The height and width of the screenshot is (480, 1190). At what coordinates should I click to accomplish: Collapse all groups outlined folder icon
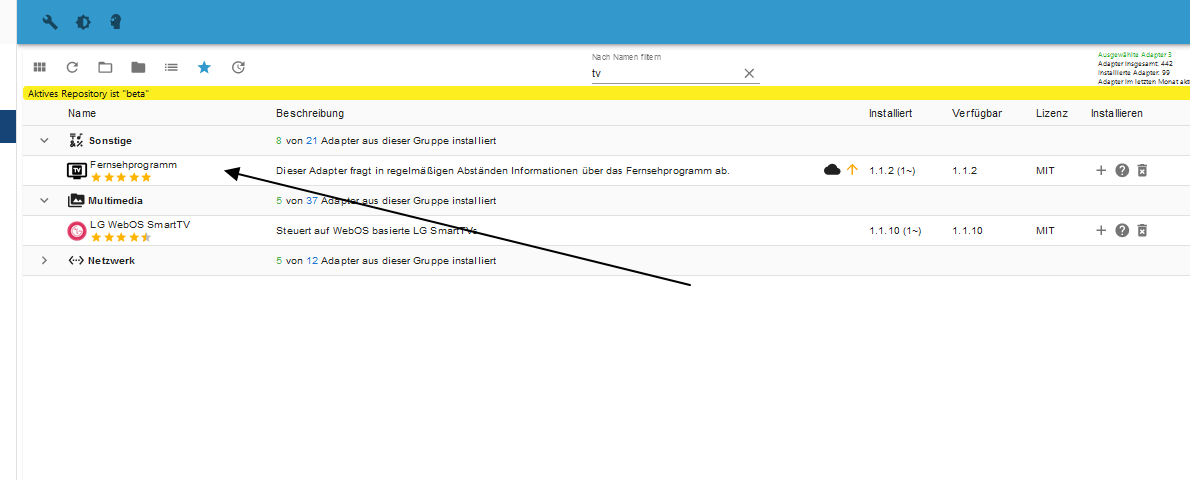coord(105,68)
